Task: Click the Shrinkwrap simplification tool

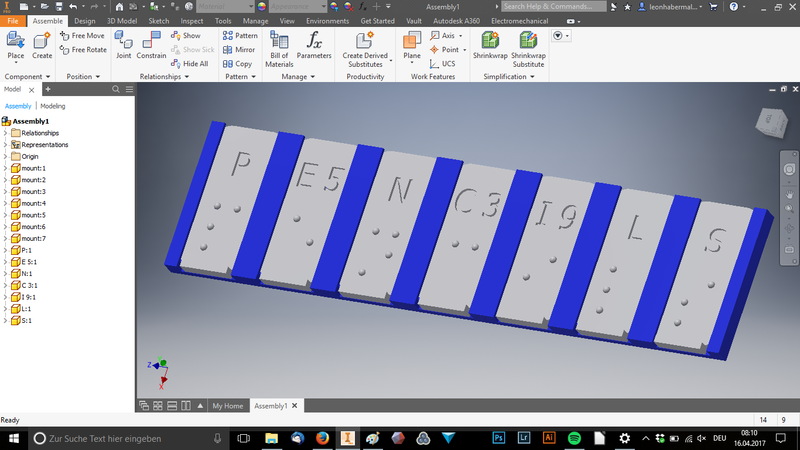Action: pyautogui.click(x=490, y=47)
